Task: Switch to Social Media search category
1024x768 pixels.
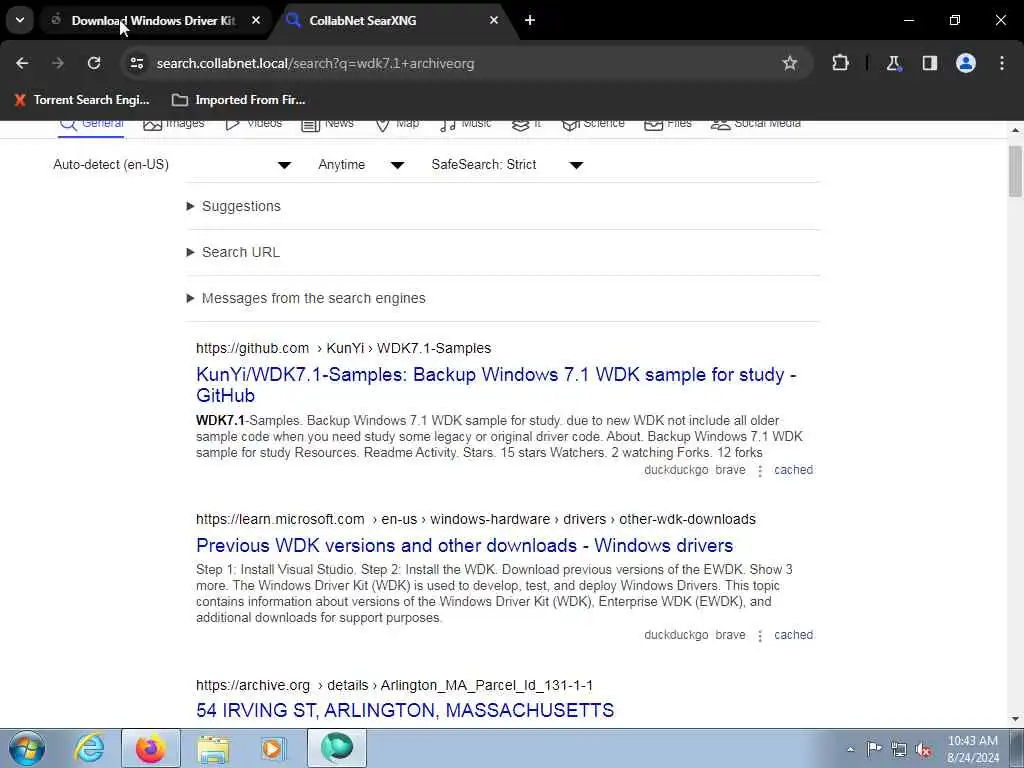Action: tap(756, 124)
